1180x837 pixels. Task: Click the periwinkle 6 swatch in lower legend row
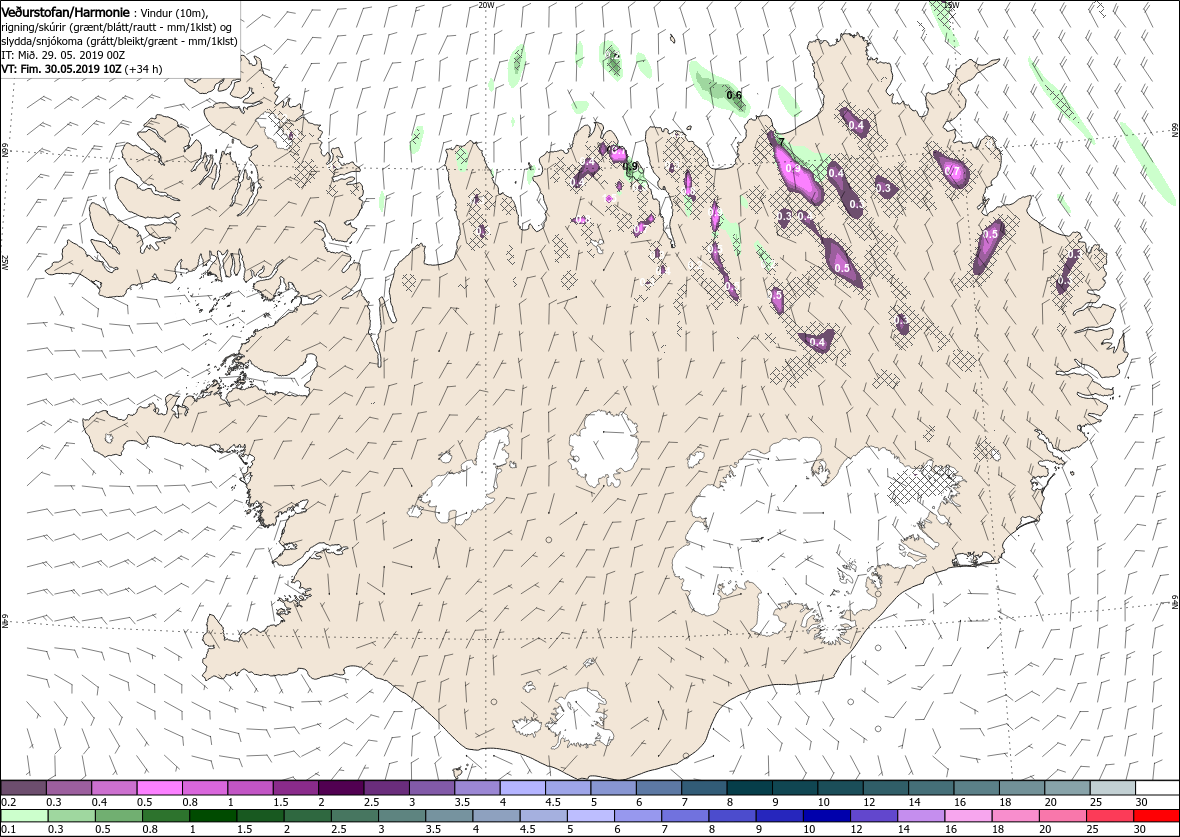[638, 816]
